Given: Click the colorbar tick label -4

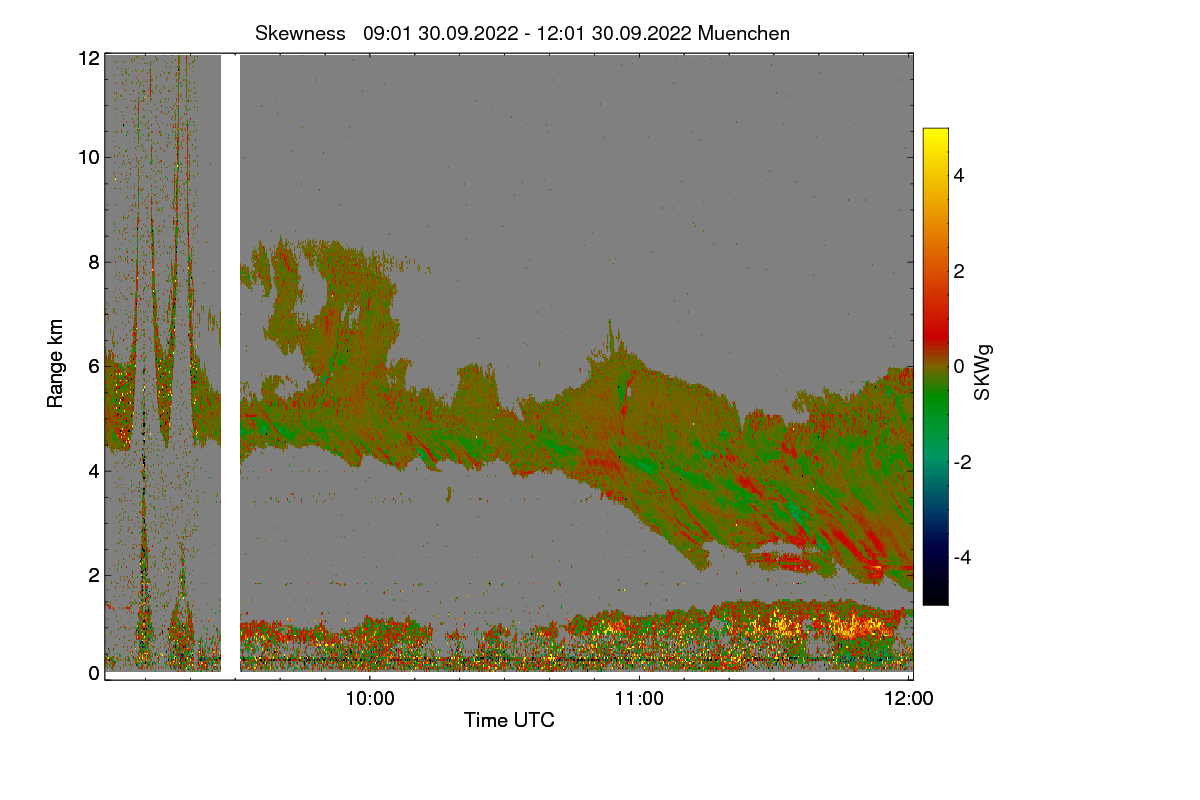Looking at the screenshot, I should [x=964, y=557].
